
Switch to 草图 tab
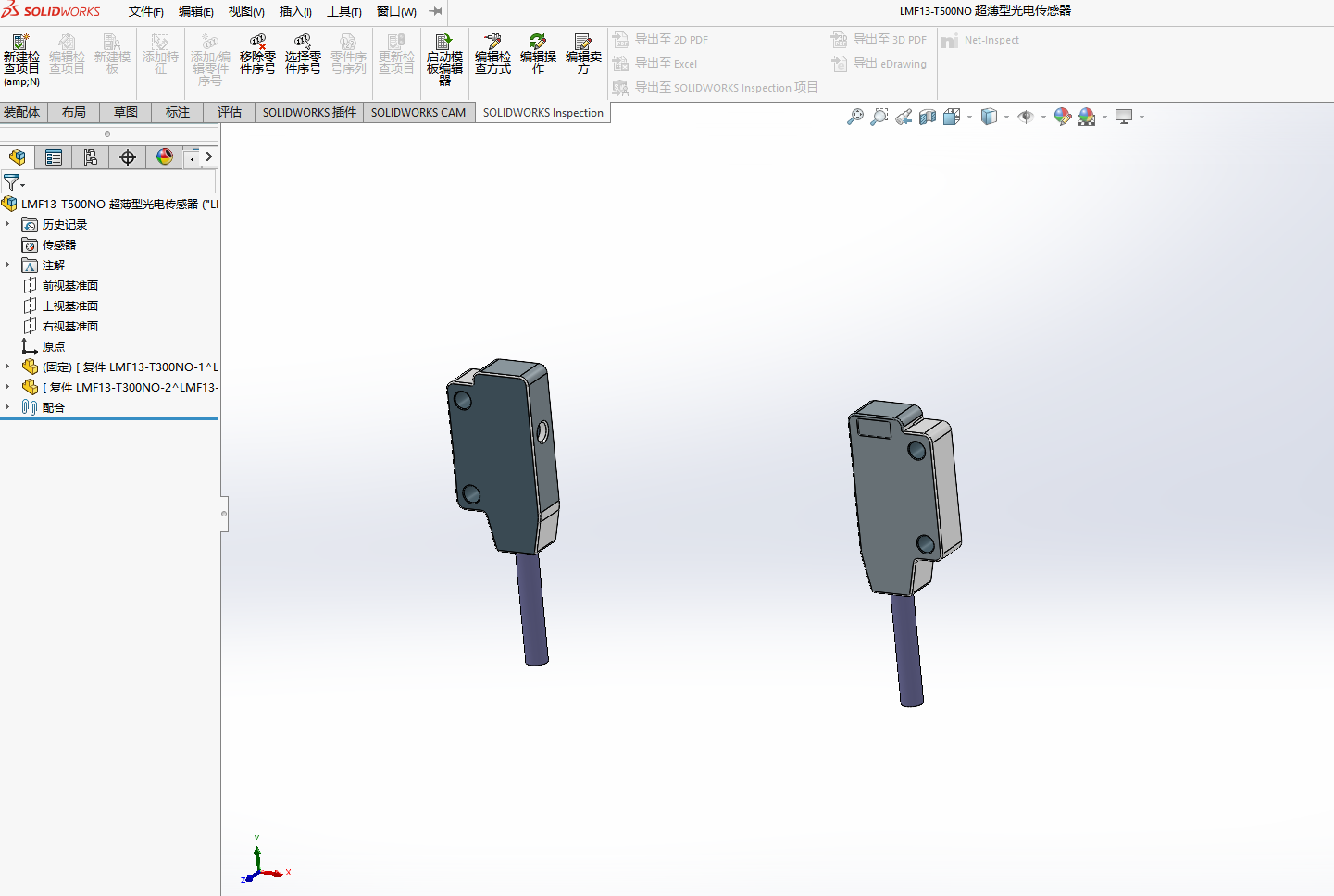(x=126, y=112)
